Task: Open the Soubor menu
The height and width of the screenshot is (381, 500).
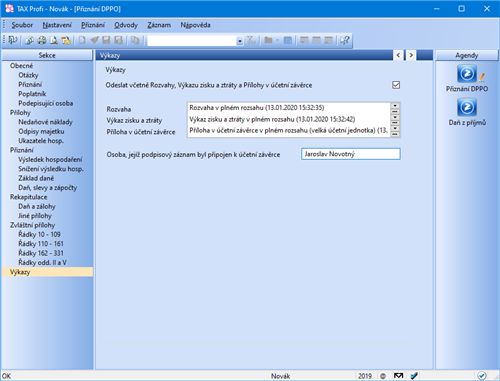Action: click(22, 25)
